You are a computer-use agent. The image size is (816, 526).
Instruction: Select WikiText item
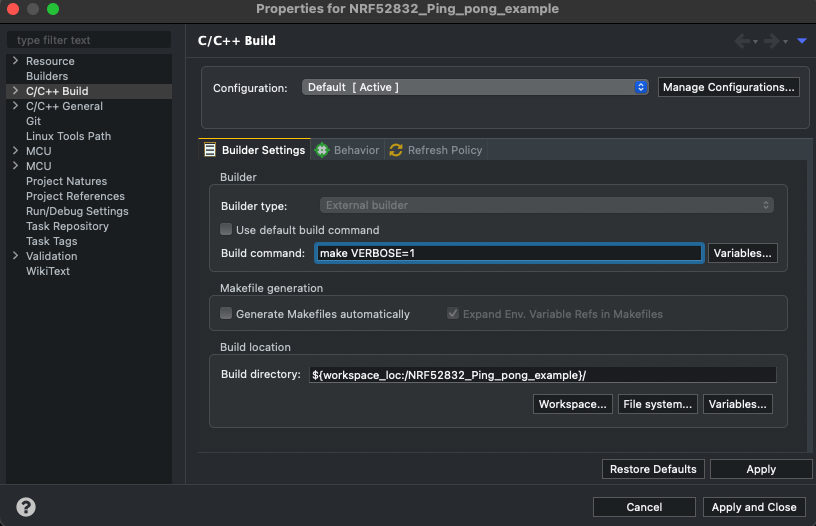(x=48, y=271)
